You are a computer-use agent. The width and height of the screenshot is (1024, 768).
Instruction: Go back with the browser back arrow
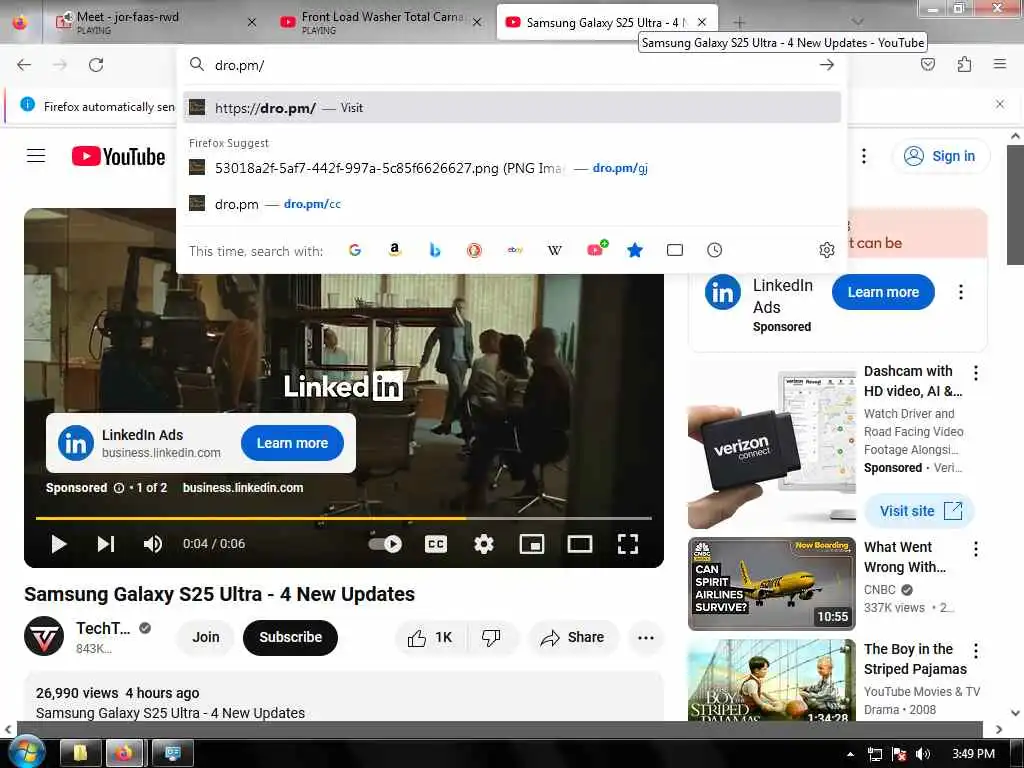pos(24,65)
